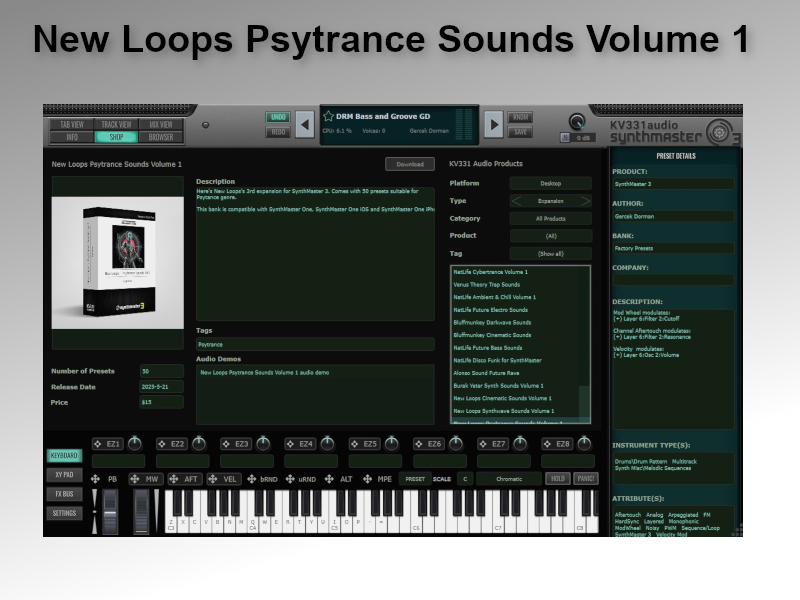
Task: Click the EZ2 drag-source icon
Action: pyautogui.click(x=162, y=444)
